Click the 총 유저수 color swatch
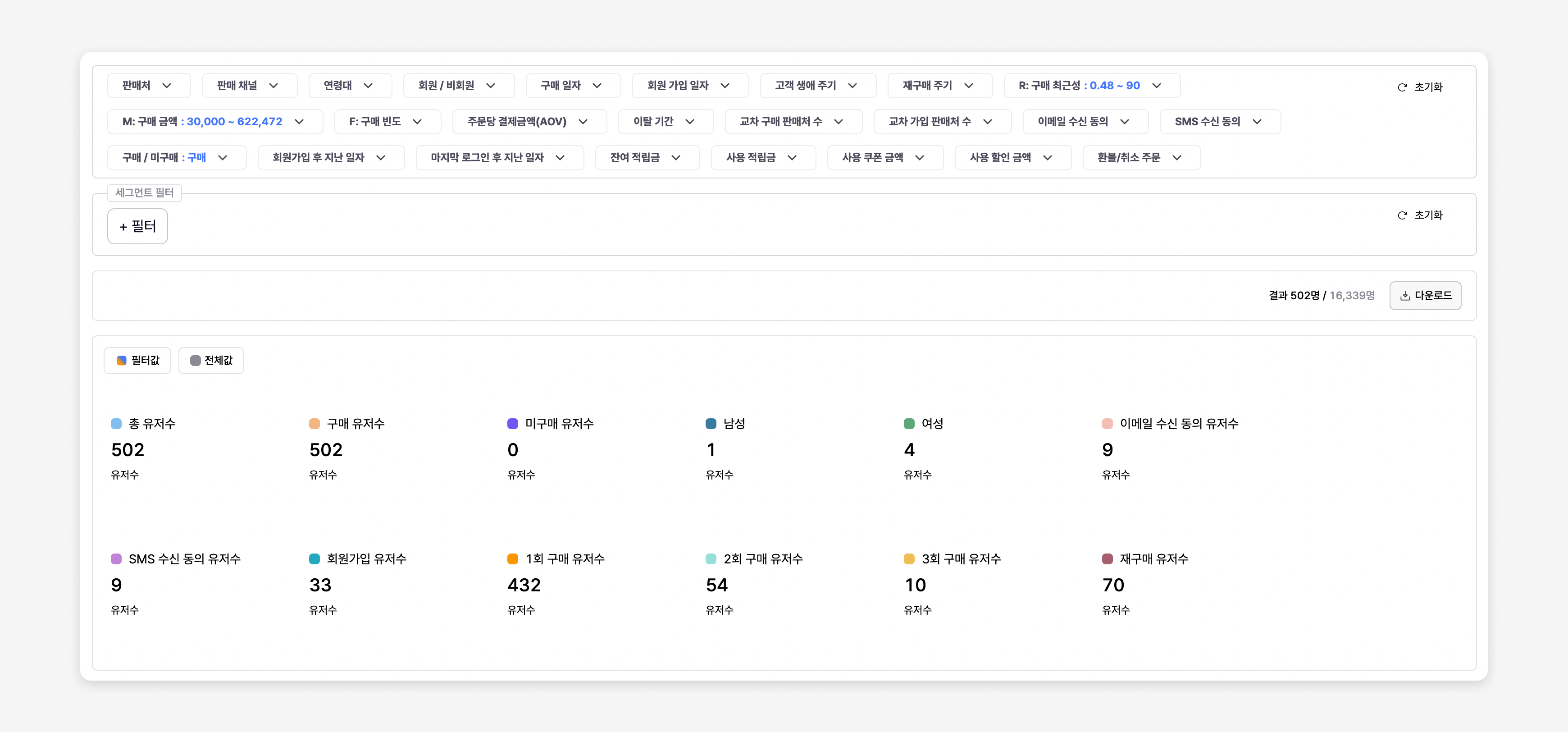This screenshot has width=1568, height=732. pos(116,423)
